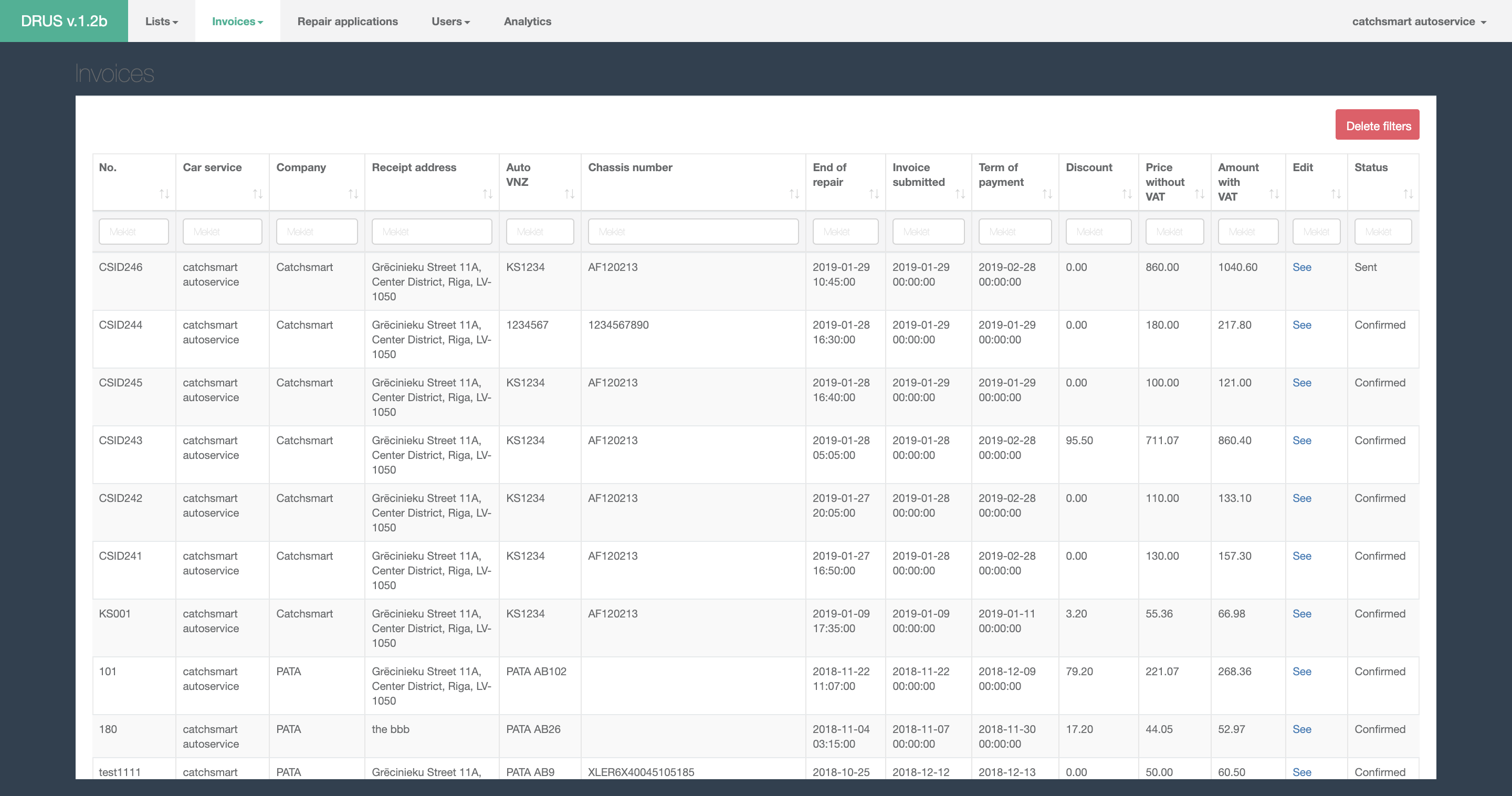The height and width of the screenshot is (796, 1512).
Task: Focus the Discount filter field
Action: 1098,231
